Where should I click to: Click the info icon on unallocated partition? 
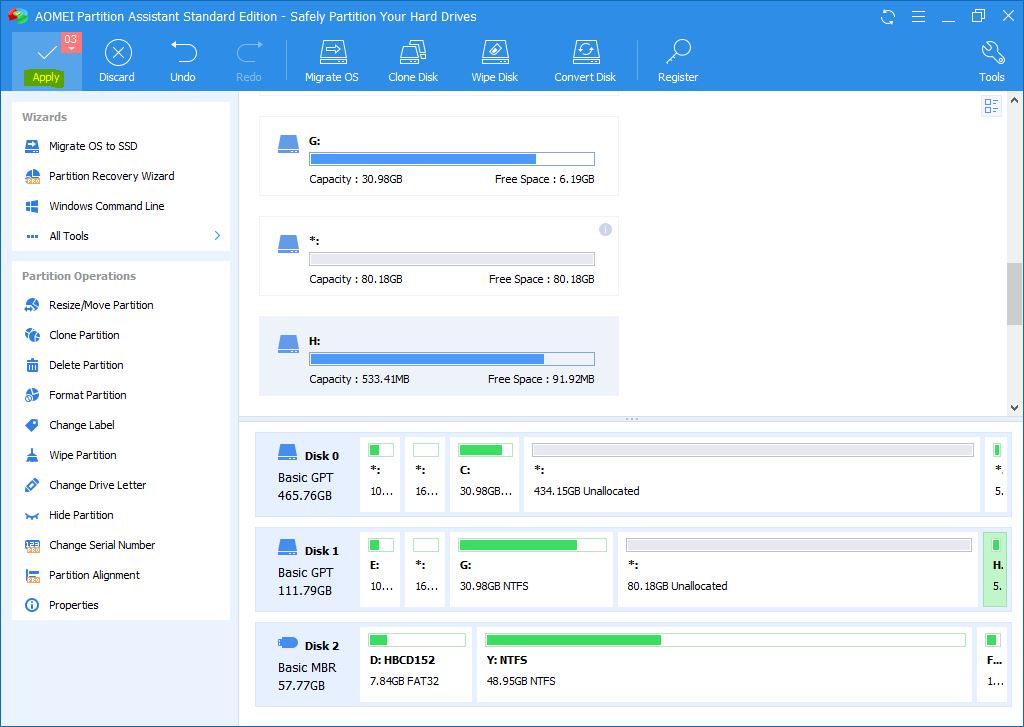tap(605, 230)
